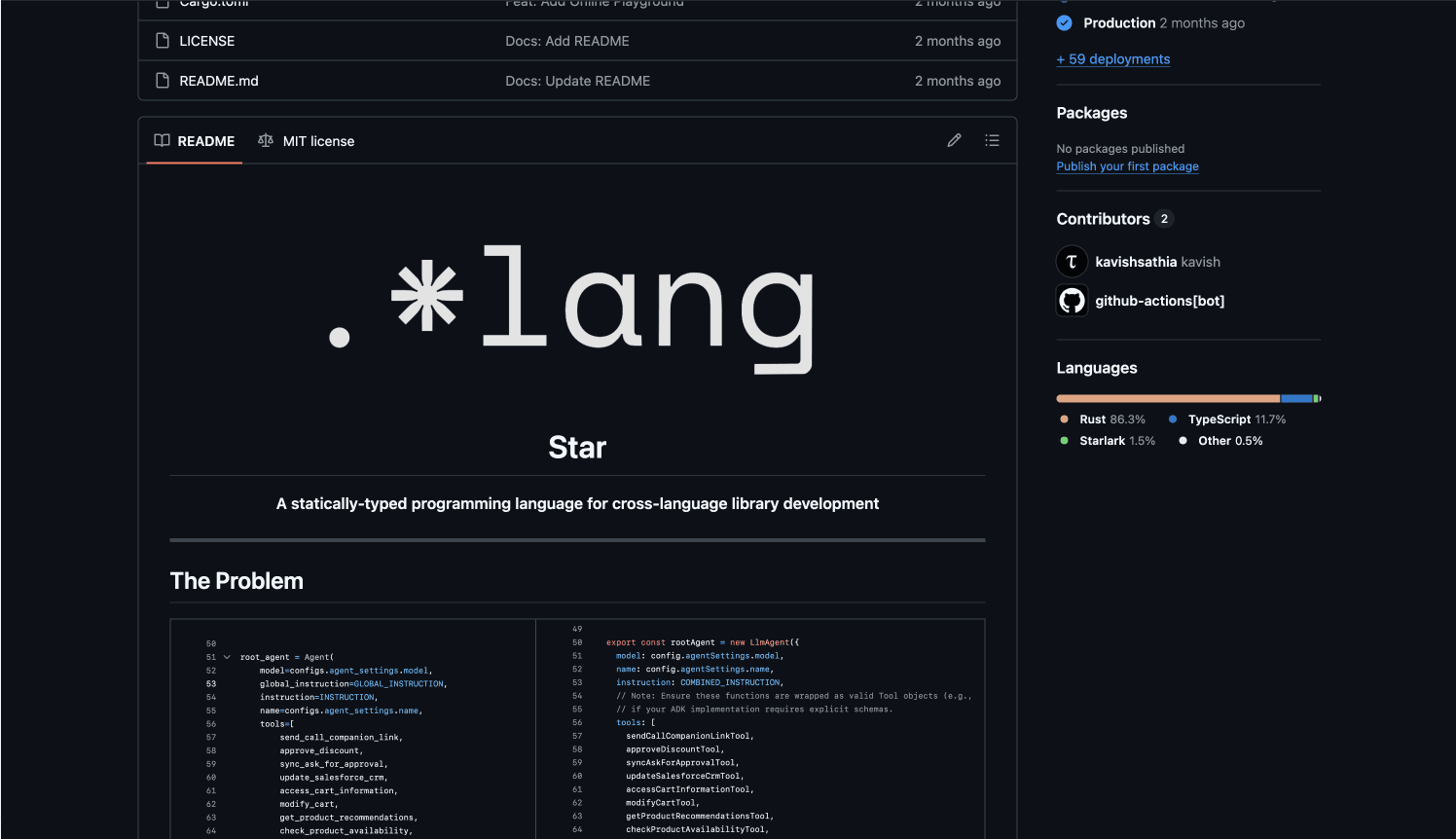The height and width of the screenshot is (839, 1456).
Task: Click the file icon beside LICENSE
Action: pos(161,41)
